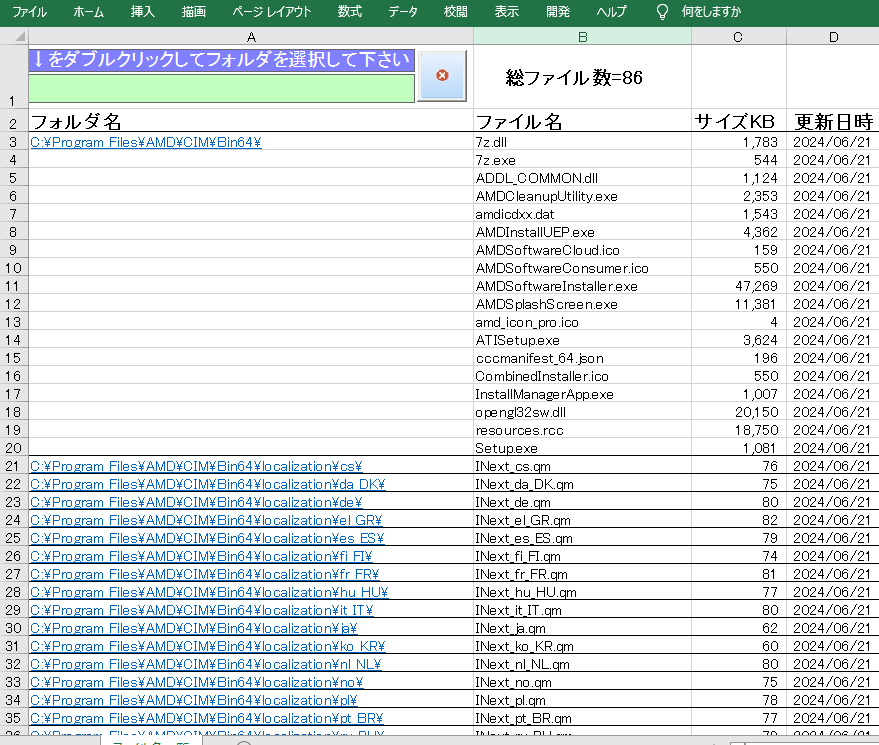
Task: Open the ファイル menu
Action: [x=29, y=12]
